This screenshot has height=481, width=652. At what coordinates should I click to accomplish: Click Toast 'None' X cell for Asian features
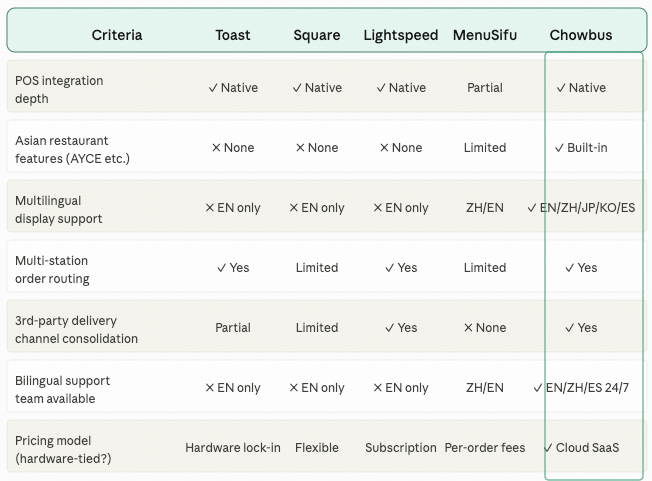click(x=233, y=148)
